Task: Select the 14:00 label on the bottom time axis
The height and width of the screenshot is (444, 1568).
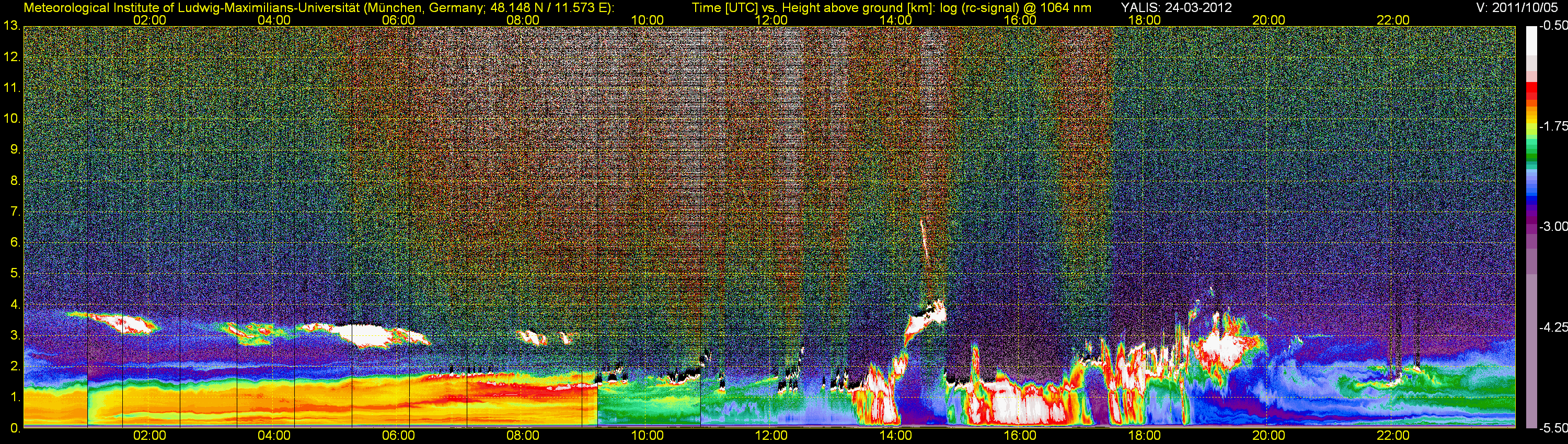Action: [x=895, y=436]
